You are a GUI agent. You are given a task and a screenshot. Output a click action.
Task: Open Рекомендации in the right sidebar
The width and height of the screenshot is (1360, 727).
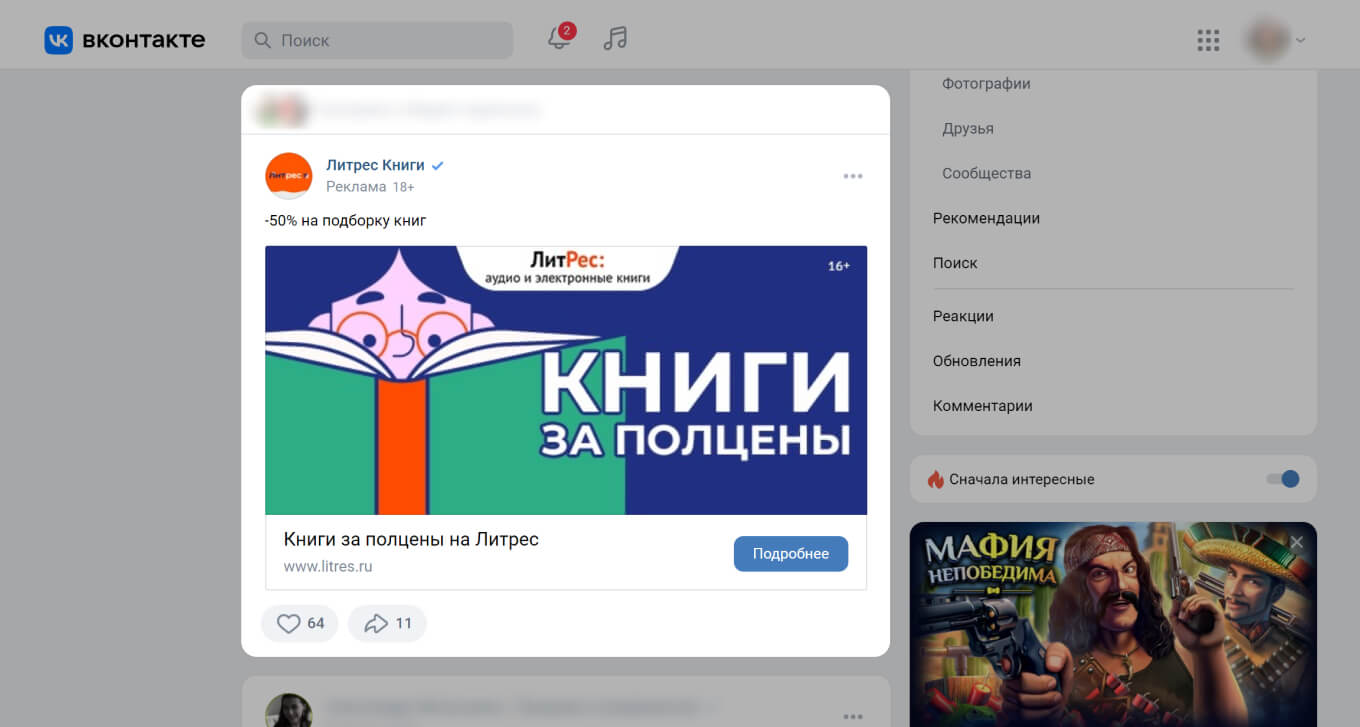[986, 218]
